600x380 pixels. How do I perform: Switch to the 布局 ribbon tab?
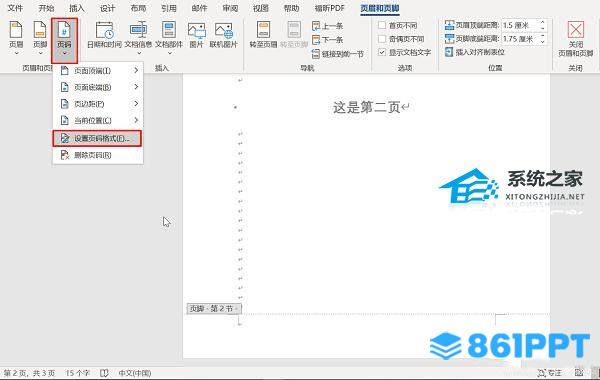point(138,8)
